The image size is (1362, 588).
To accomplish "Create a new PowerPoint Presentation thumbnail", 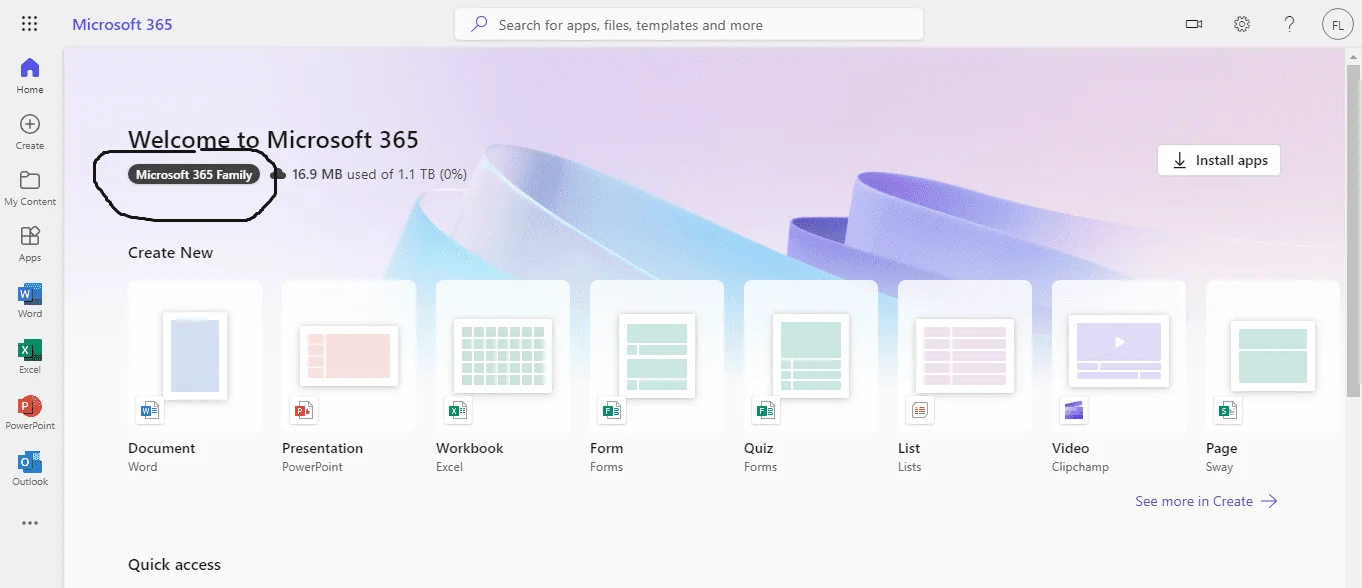I will (x=349, y=356).
